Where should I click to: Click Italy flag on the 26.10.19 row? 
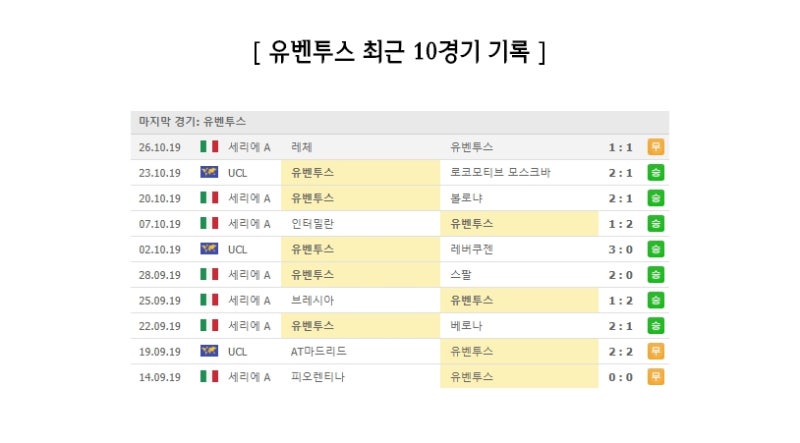(209, 147)
